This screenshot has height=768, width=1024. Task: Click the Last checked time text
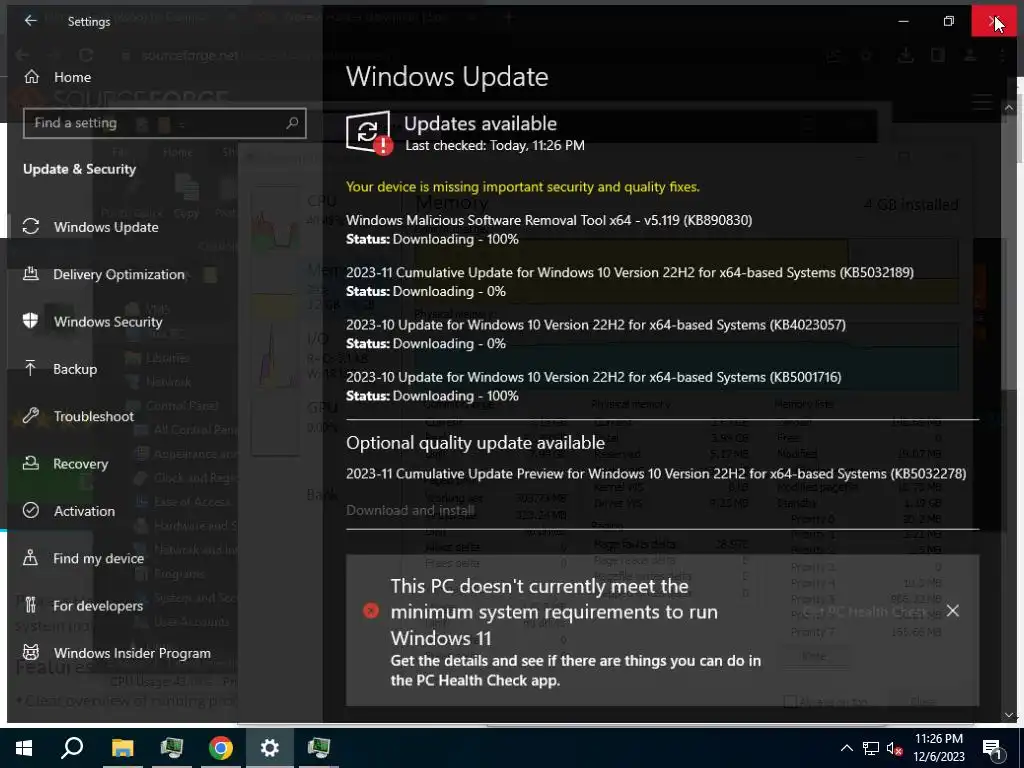click(495, 146)
